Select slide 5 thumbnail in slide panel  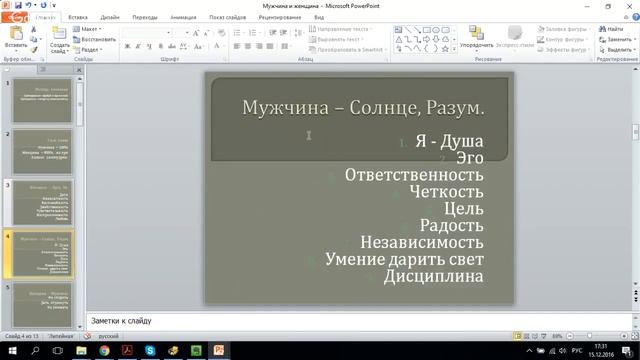[x=42, y=305]
